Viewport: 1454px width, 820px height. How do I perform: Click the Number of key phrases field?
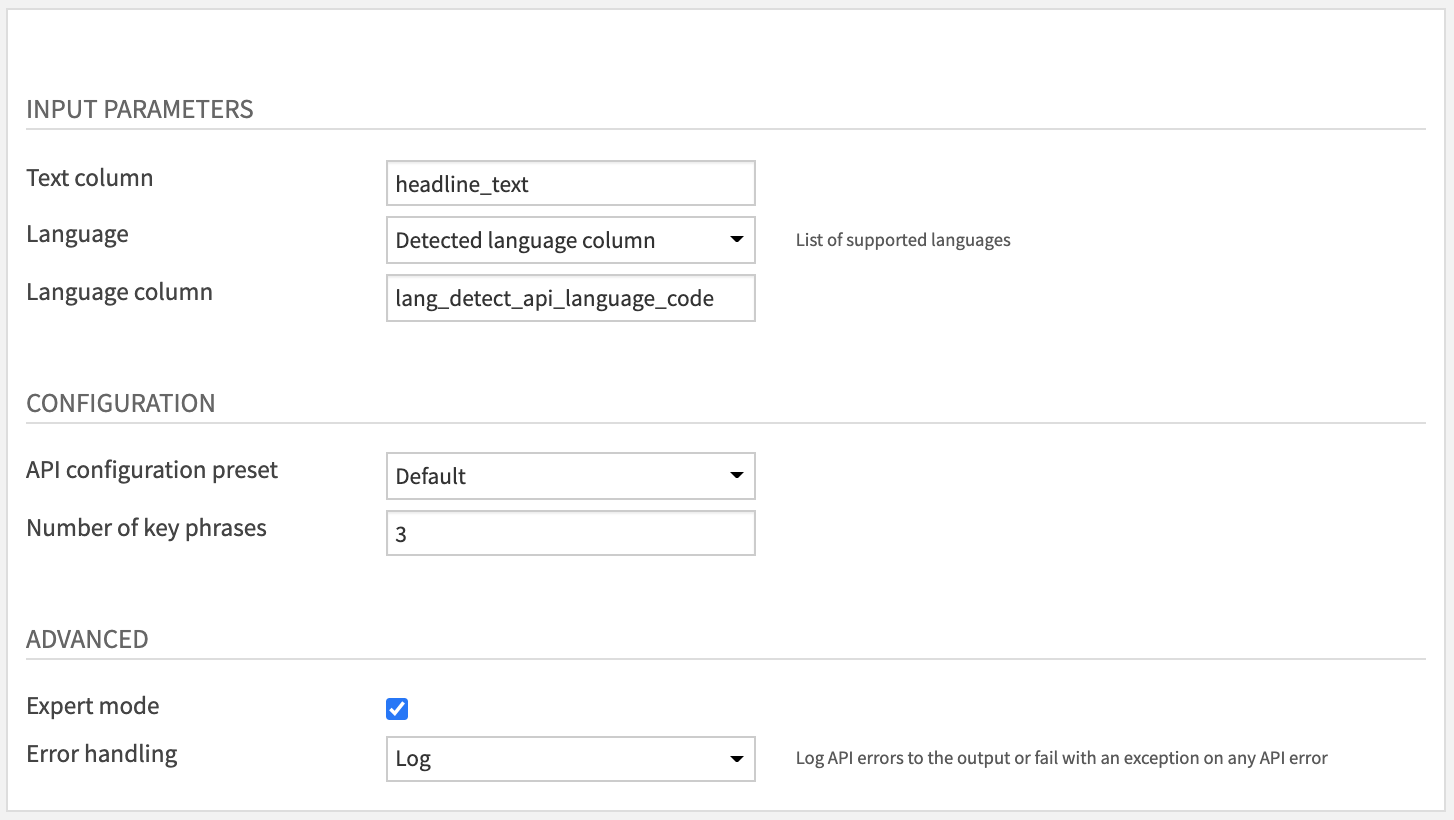pos(570,533)
